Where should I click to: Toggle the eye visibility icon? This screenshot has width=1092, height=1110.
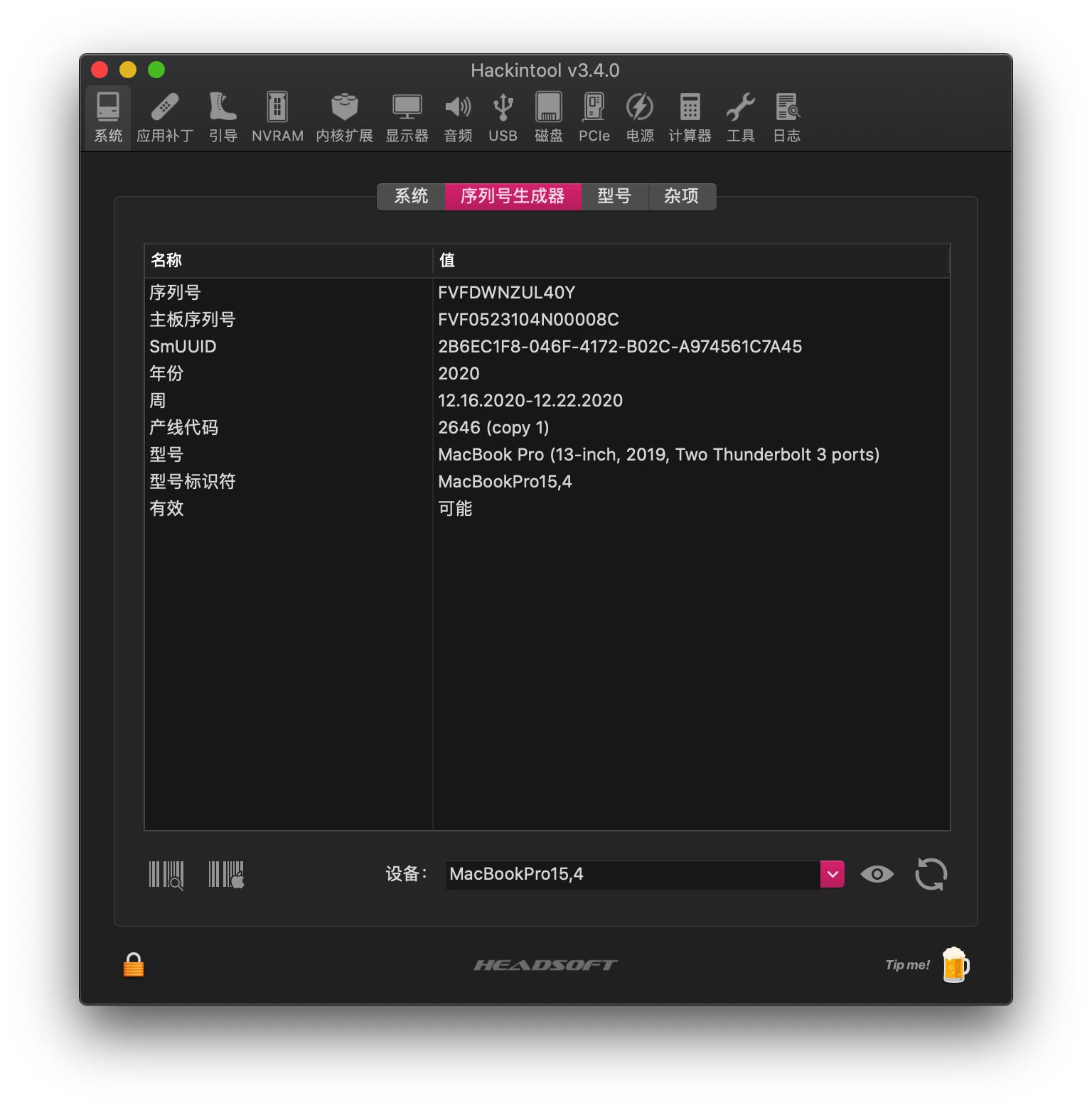pos(877,874)
